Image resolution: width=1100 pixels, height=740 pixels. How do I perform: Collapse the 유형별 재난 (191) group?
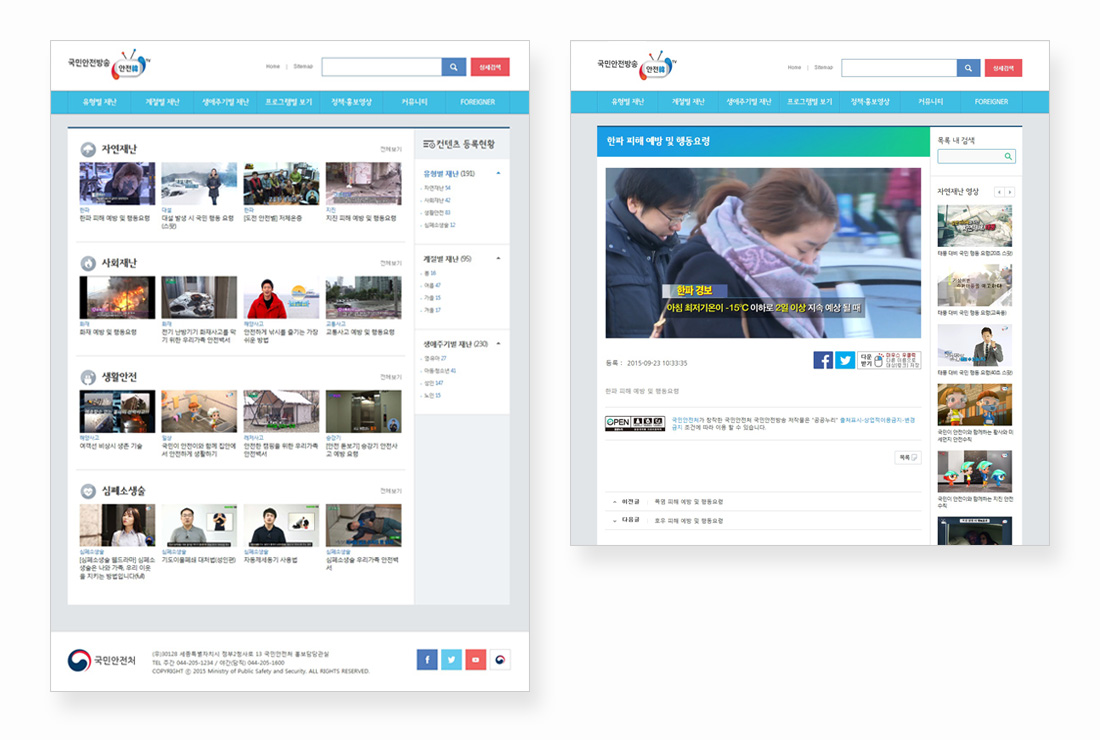pos(498,173)
